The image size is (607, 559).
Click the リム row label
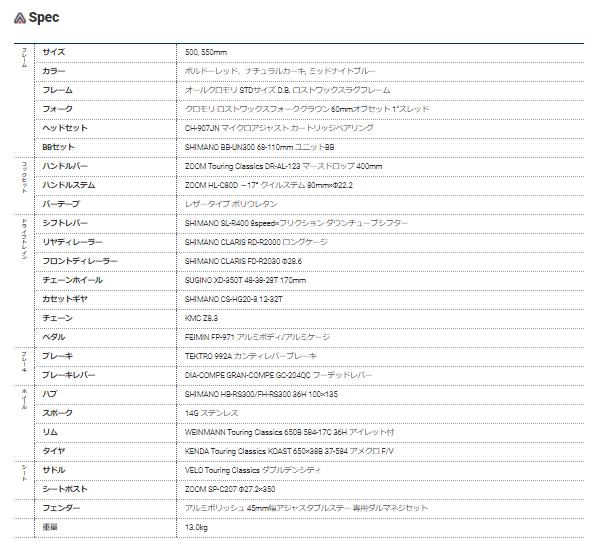[x=50, y=432]
